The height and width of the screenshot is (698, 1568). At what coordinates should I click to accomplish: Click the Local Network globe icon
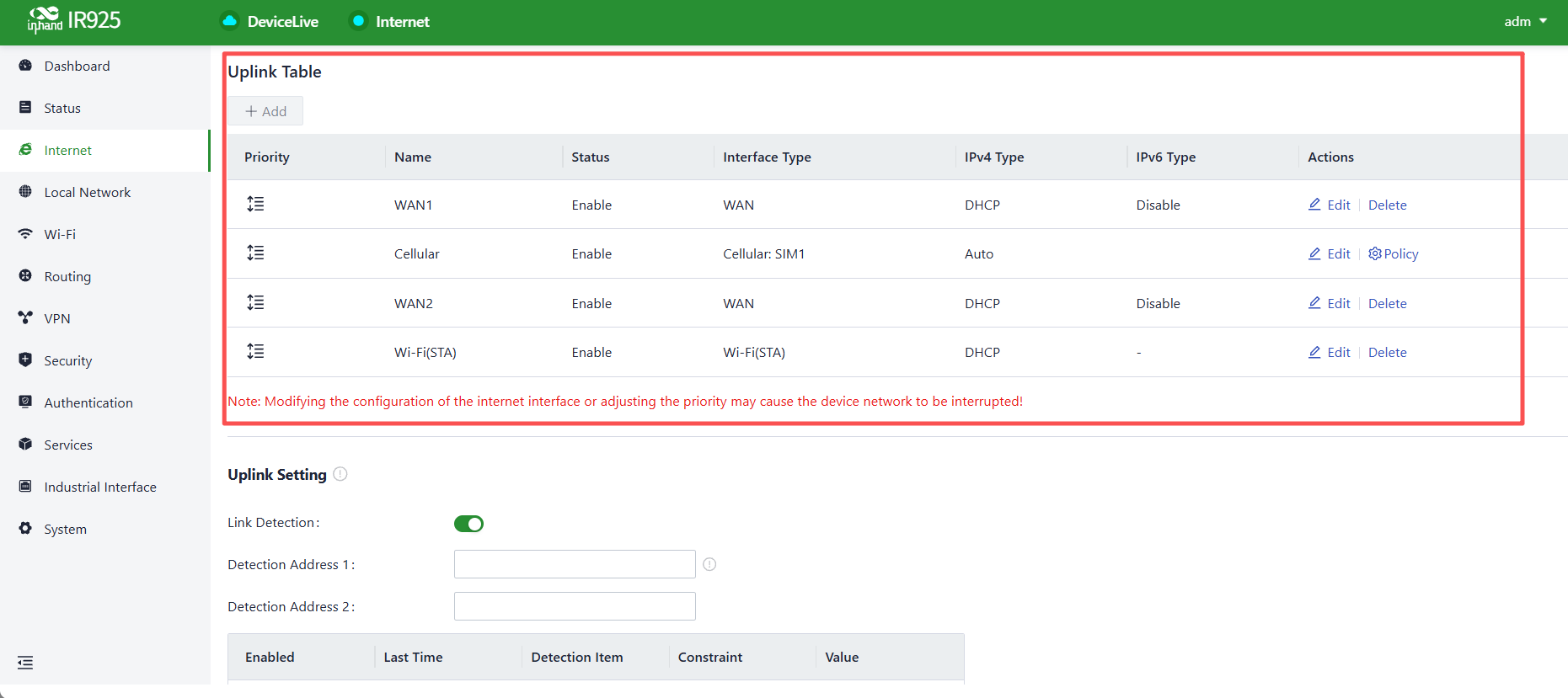[x=25, y=192]
